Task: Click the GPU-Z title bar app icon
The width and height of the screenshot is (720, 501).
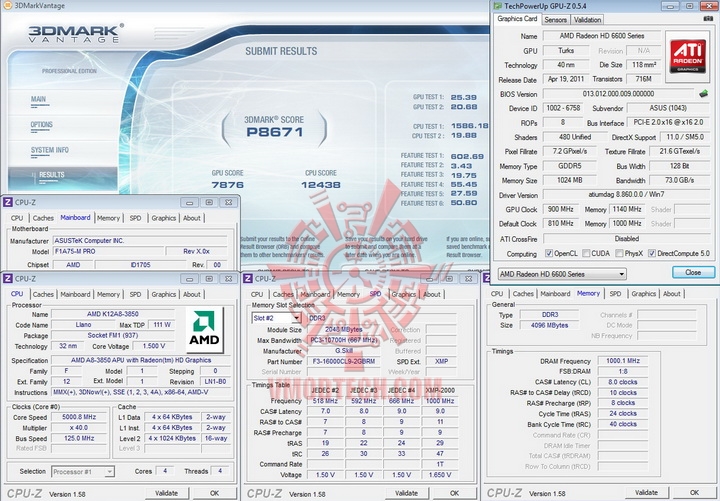Action: click(497, 6)
